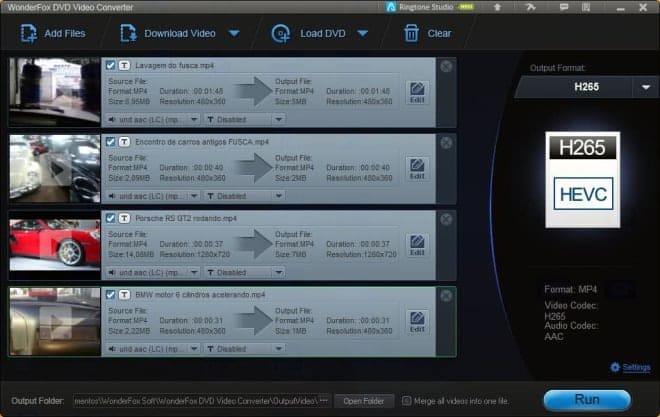Click the Clear trash icon

411,34
